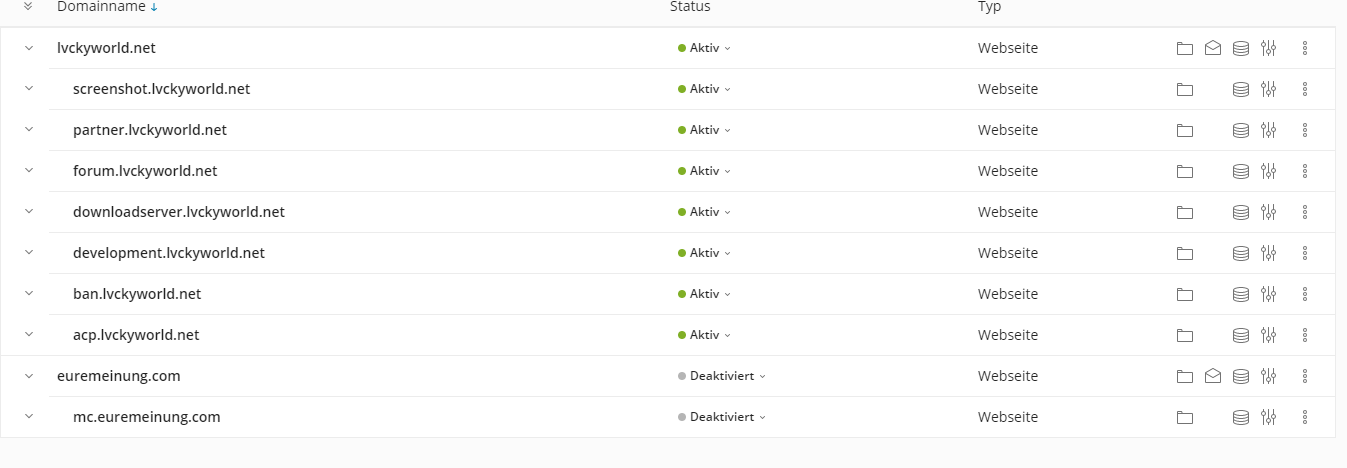1347x468 pixels.
Task: Open hosting settings sliders for ban.lvckyworld.net
Action: 1269,294
